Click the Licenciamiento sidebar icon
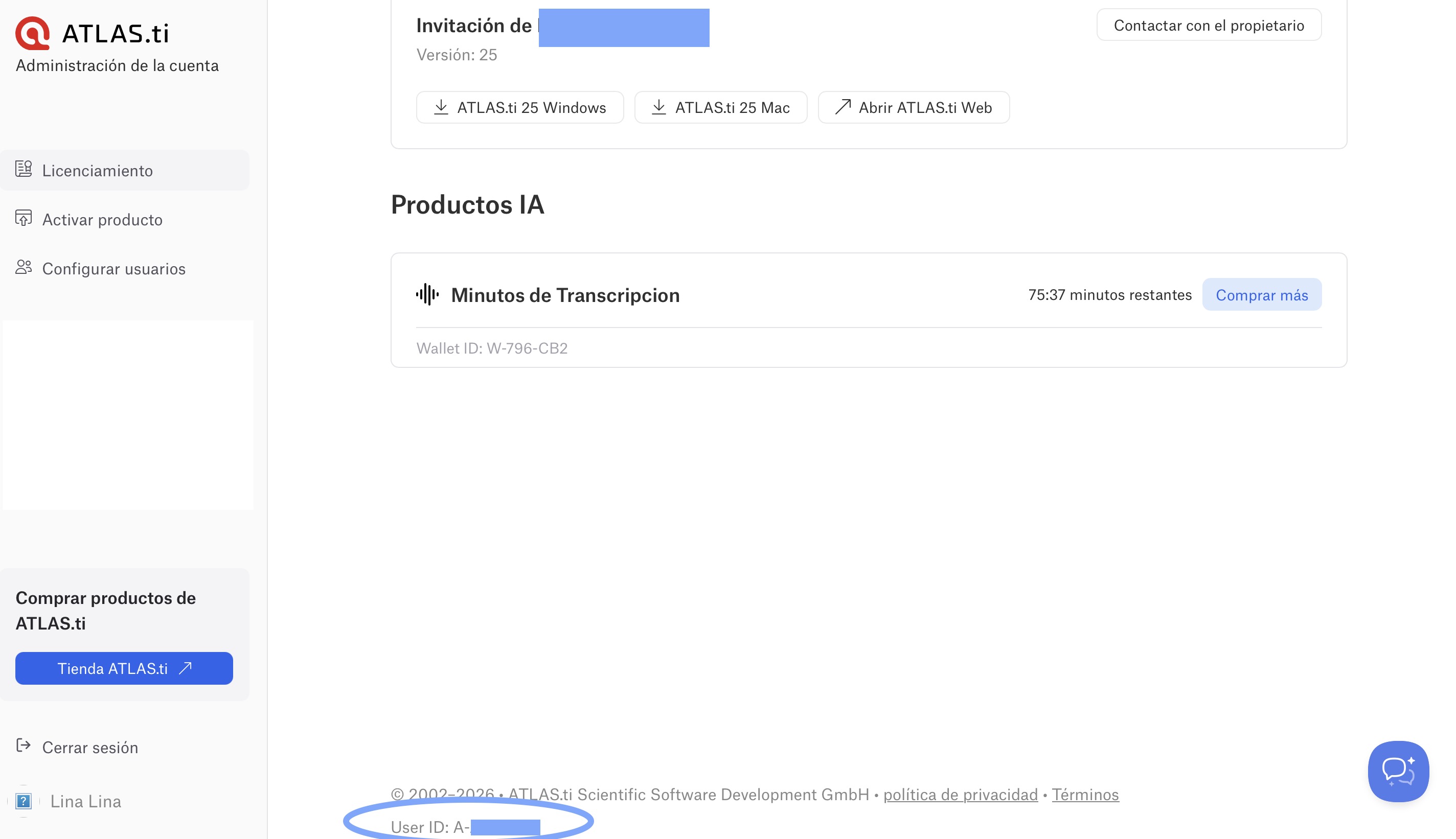Image resolution: width=1456 pixels, height=839 pixels. 24,170
